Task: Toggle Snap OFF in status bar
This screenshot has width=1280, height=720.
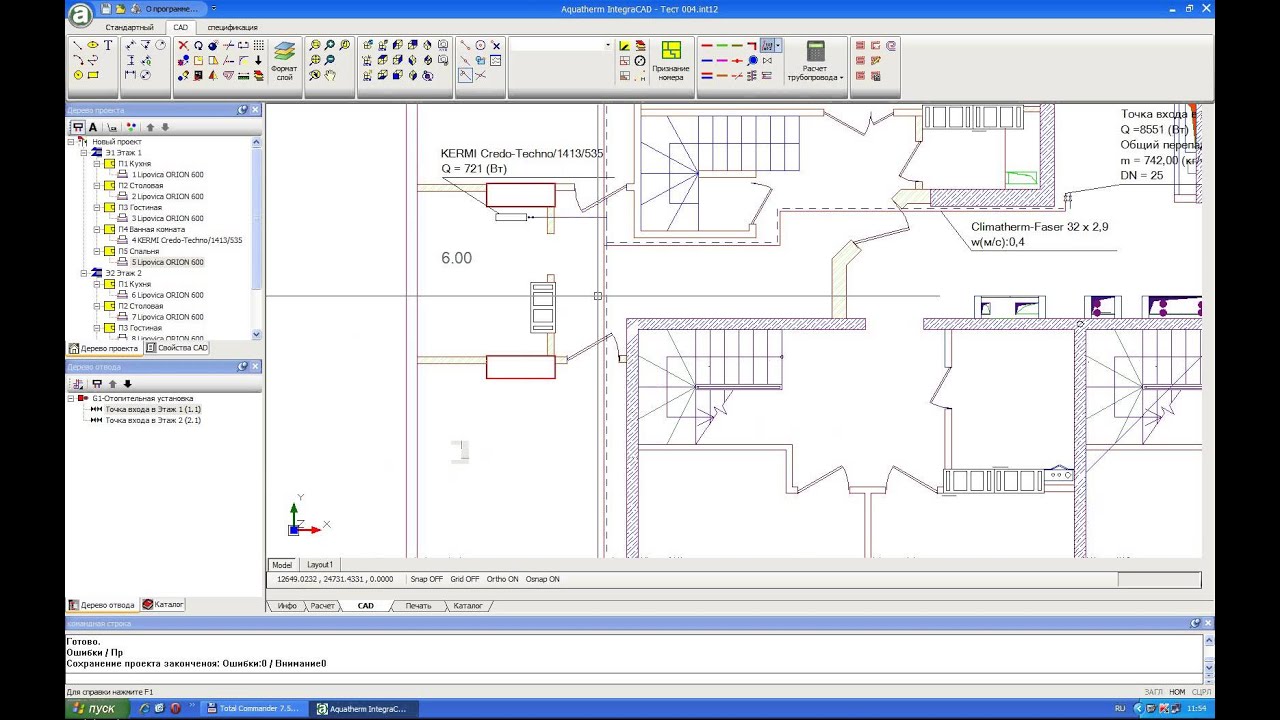Action: click(427, 579)
